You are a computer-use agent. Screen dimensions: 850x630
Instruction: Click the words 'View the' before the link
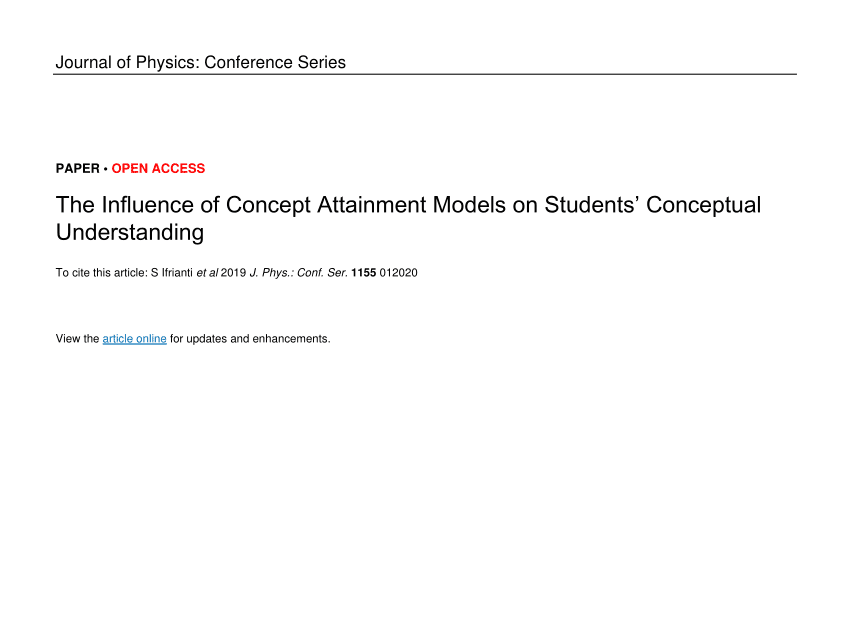[x=78, y=339]
